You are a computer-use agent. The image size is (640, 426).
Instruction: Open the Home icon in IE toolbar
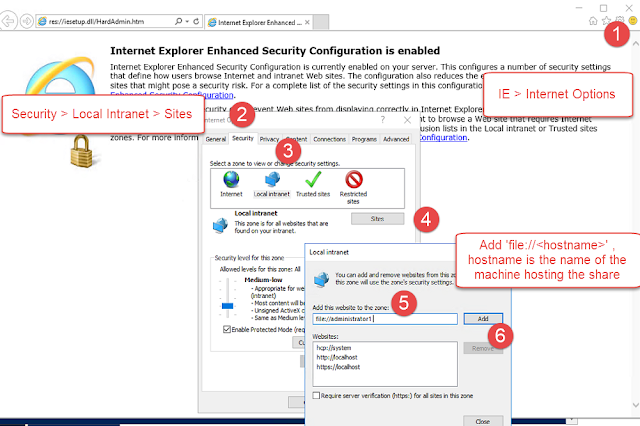(593, 21)
